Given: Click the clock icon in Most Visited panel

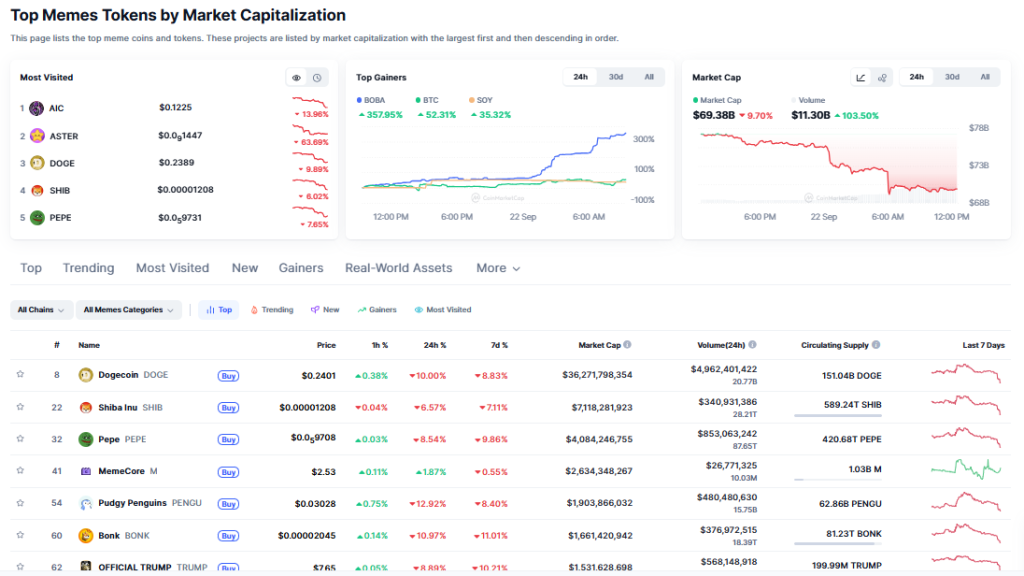Looking at the screenshot, I should [x=318, y=77].
